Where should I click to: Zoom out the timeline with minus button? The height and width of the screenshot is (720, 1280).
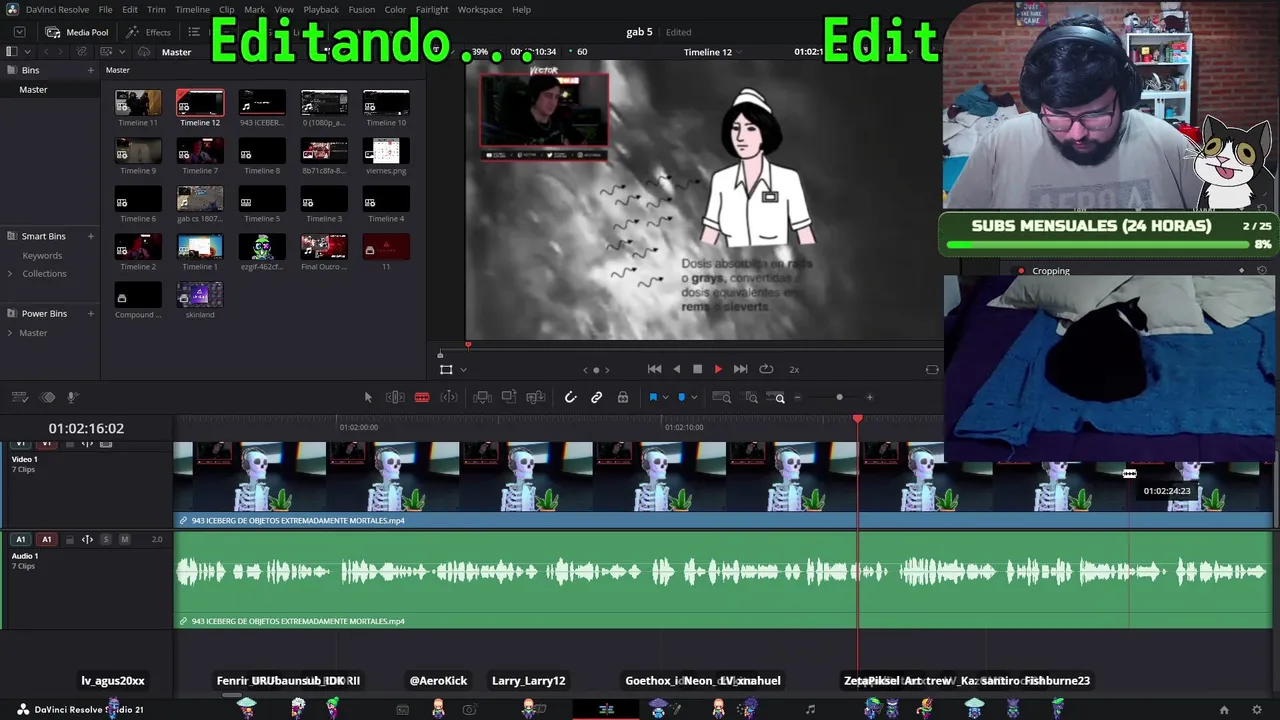(x=797, y=398)
